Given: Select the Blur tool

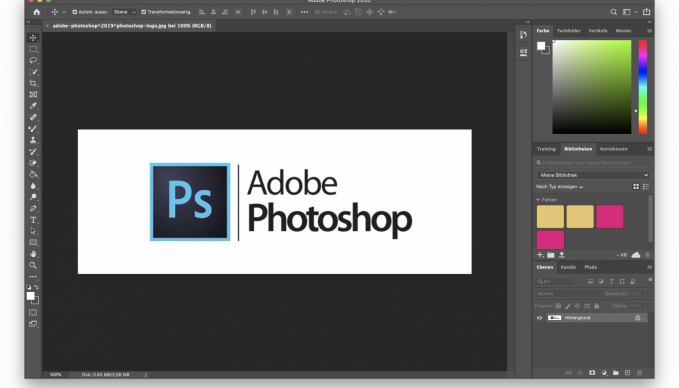Looking at the screenshot, I should pyautogui.click(x=33, y=186).
